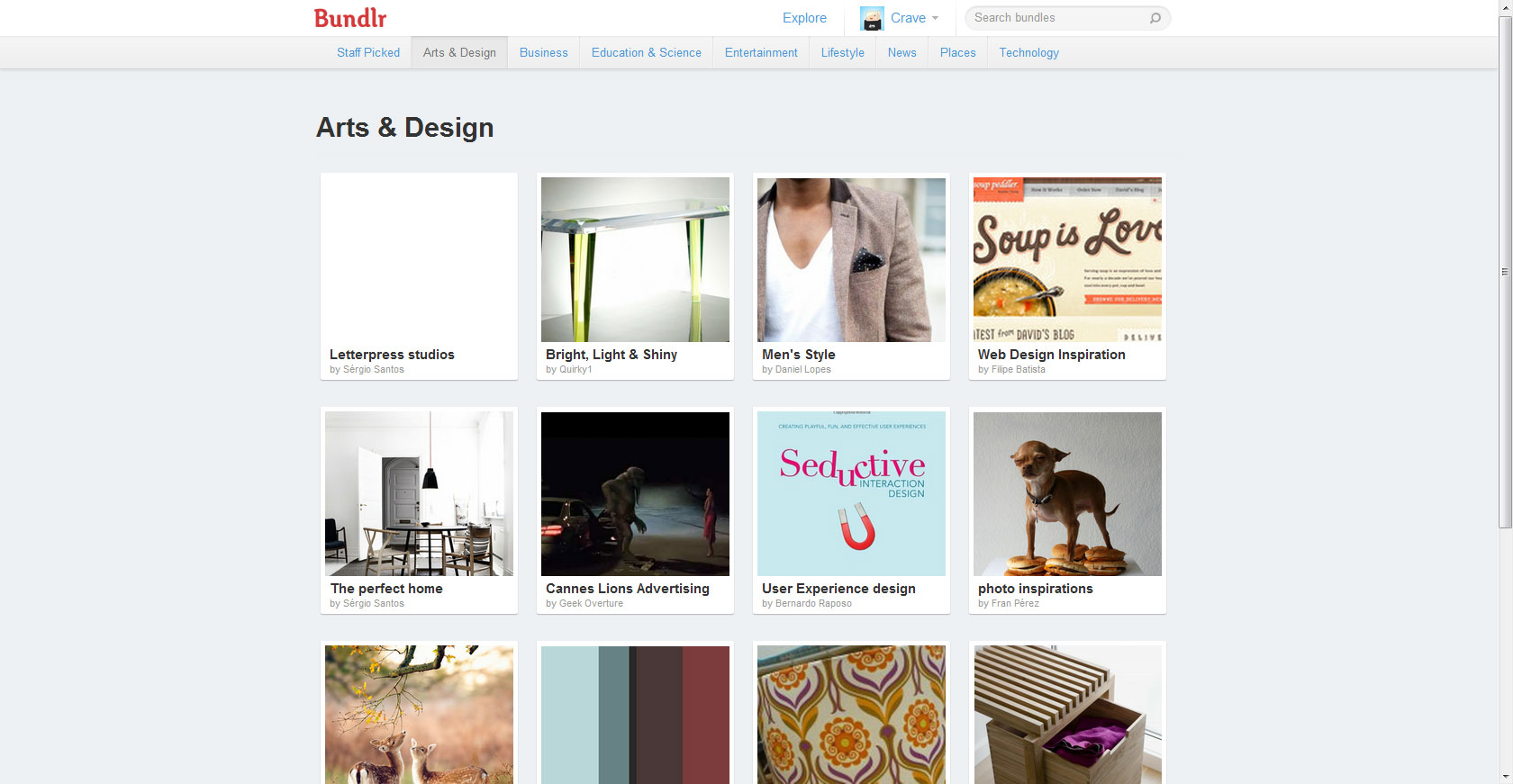The width and height of the screenshot is (1513, 784).
Task: Open the deer under autumn tree photo
Action: pos(419,715)
